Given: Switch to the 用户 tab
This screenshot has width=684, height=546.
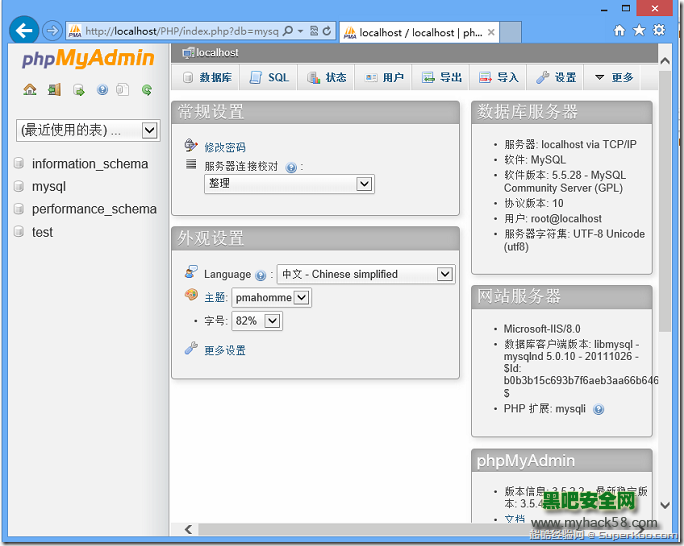Looking at the screenshot, I should pos(383,78).
